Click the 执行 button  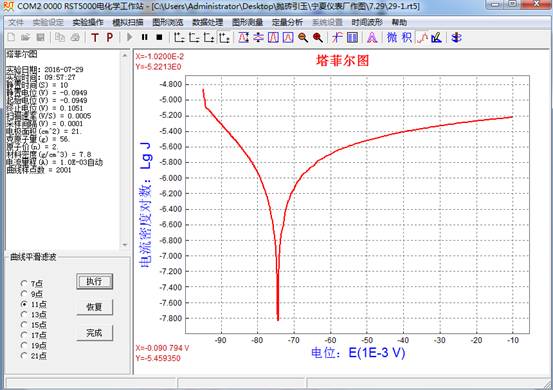[x=95, y=281]
